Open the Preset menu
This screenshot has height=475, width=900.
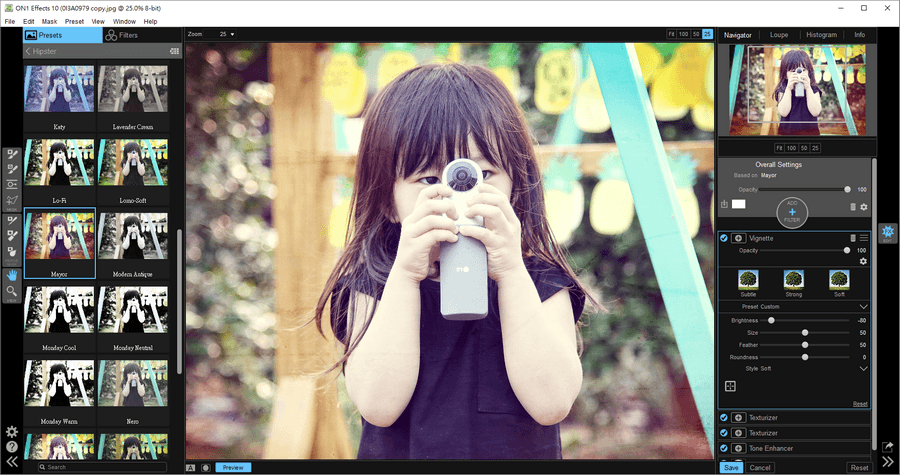[x=74, y=21]
